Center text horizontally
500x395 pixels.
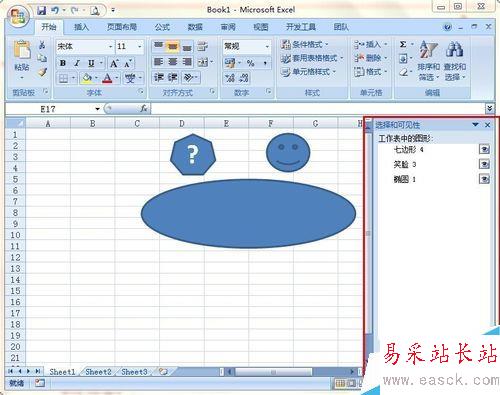point(173,62)
